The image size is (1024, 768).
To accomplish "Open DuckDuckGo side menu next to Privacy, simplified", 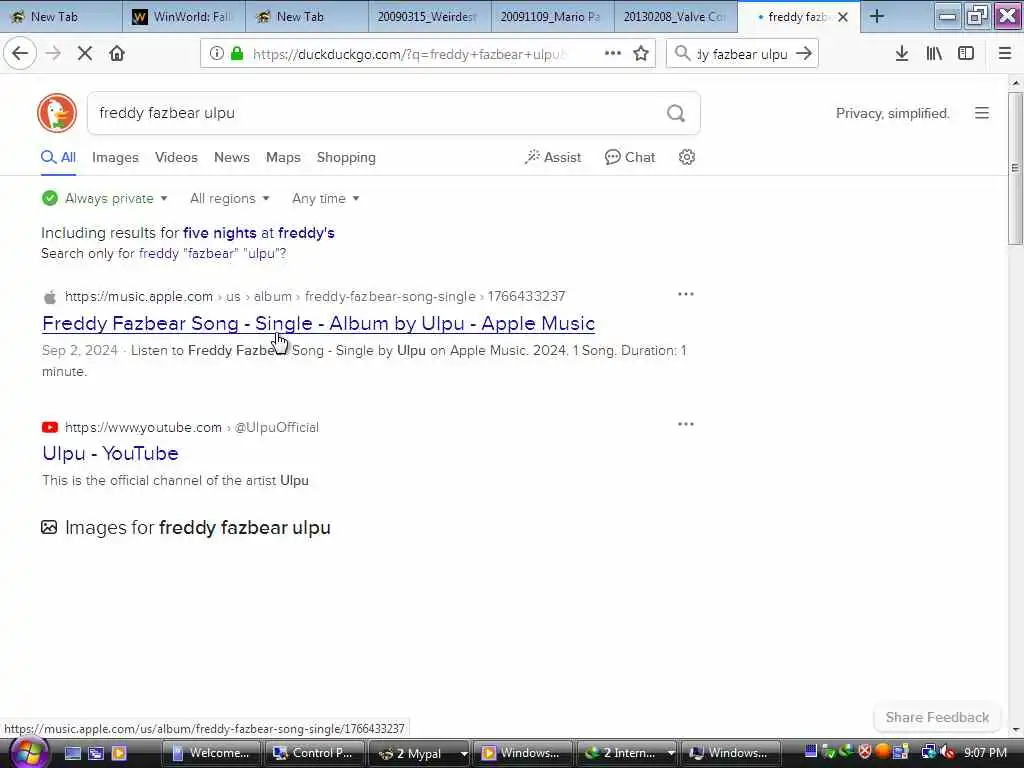I will coord(982,113).
